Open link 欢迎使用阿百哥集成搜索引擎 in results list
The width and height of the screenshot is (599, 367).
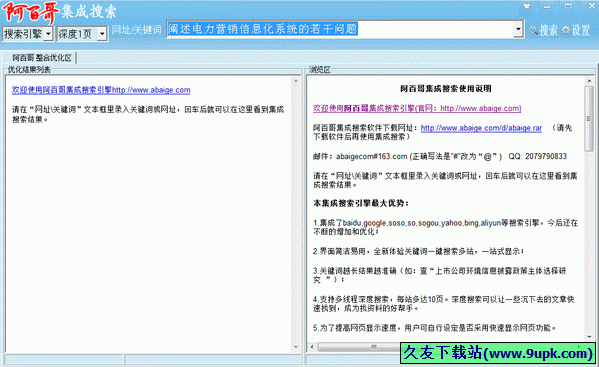101,90
